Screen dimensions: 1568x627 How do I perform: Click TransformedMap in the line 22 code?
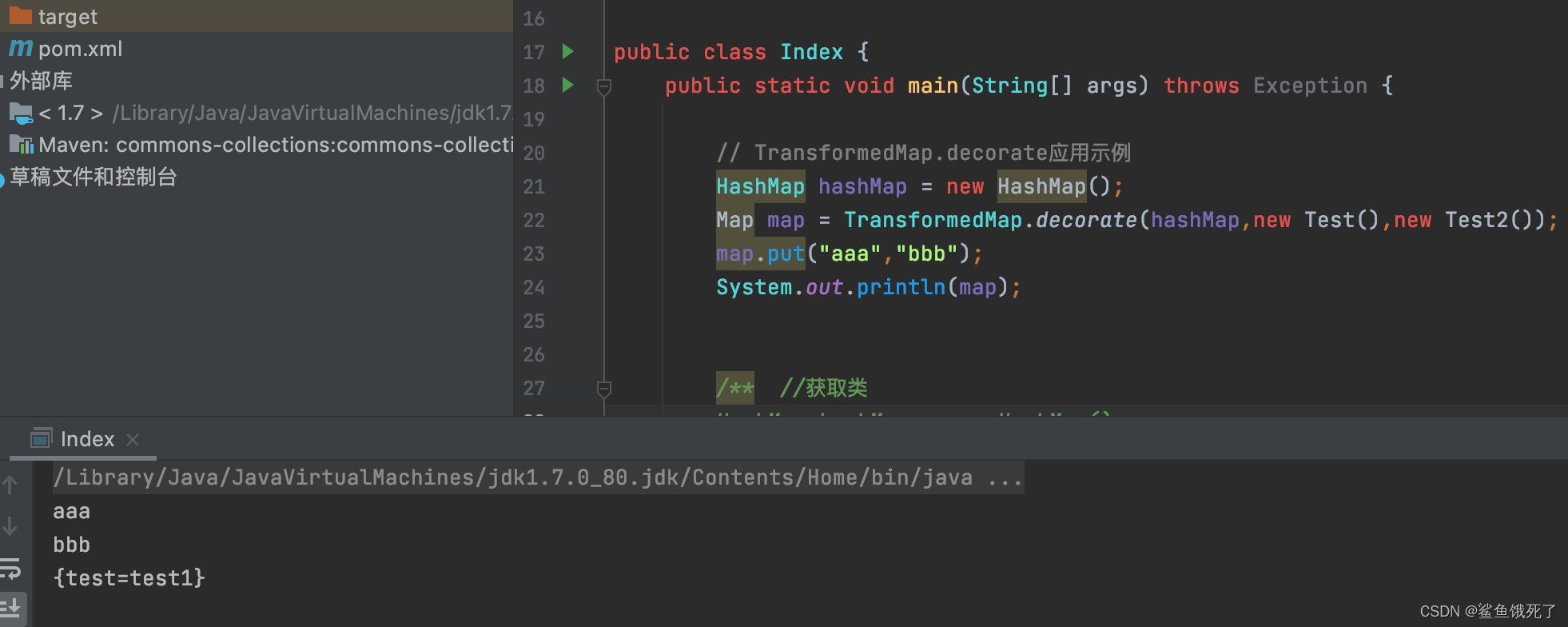pyautogui.click(x=933, y=220)
